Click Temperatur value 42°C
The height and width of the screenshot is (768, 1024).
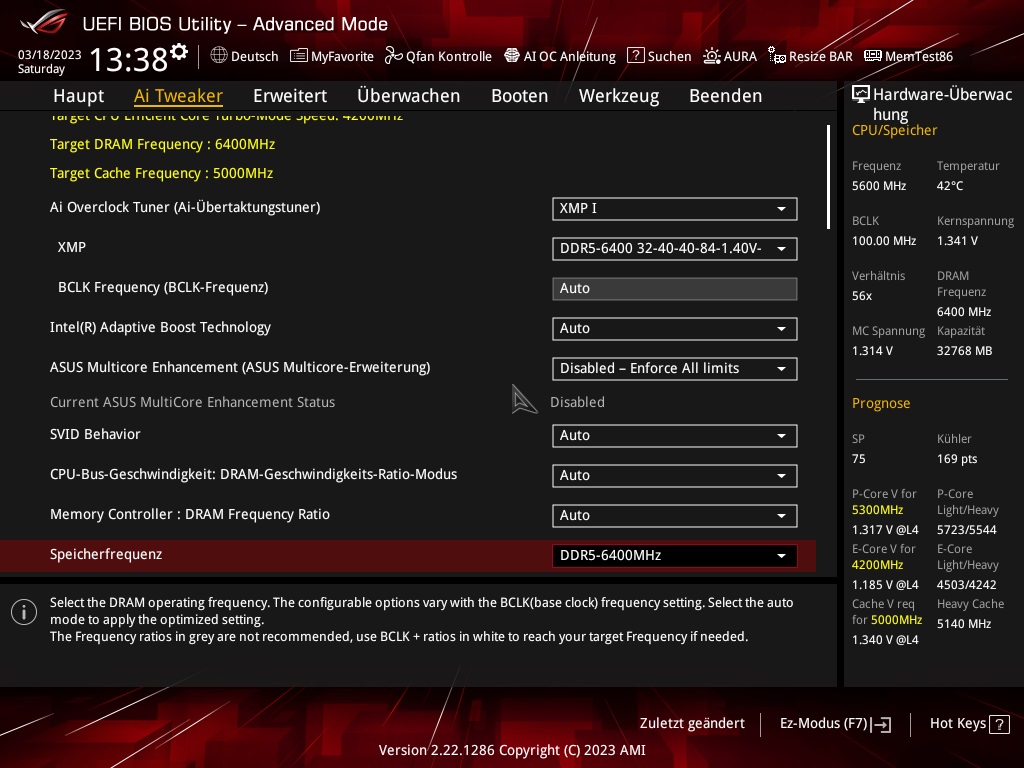950,186
